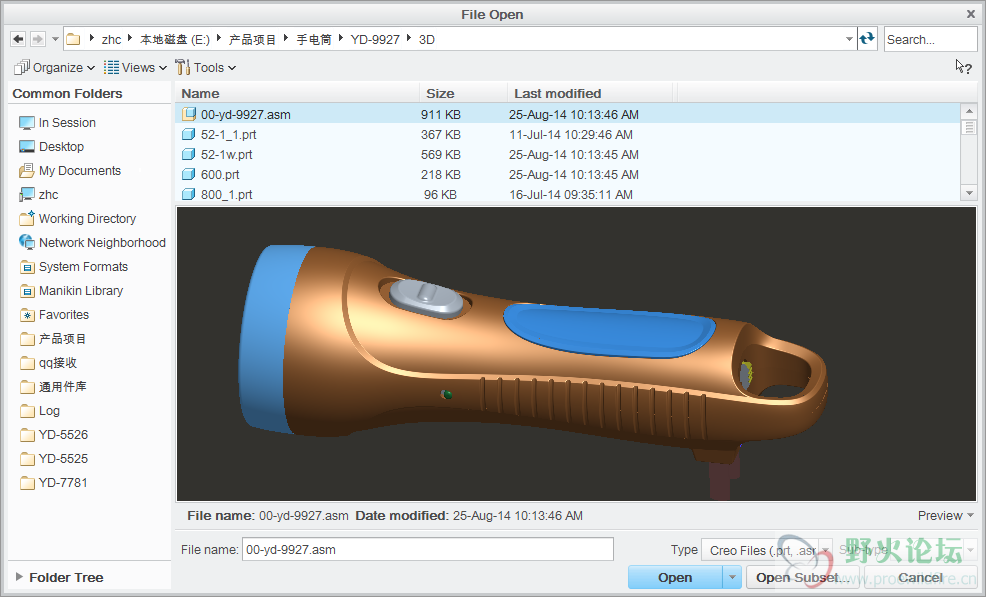
Task: Click the context help cursor icon
Action: point(963,67)
